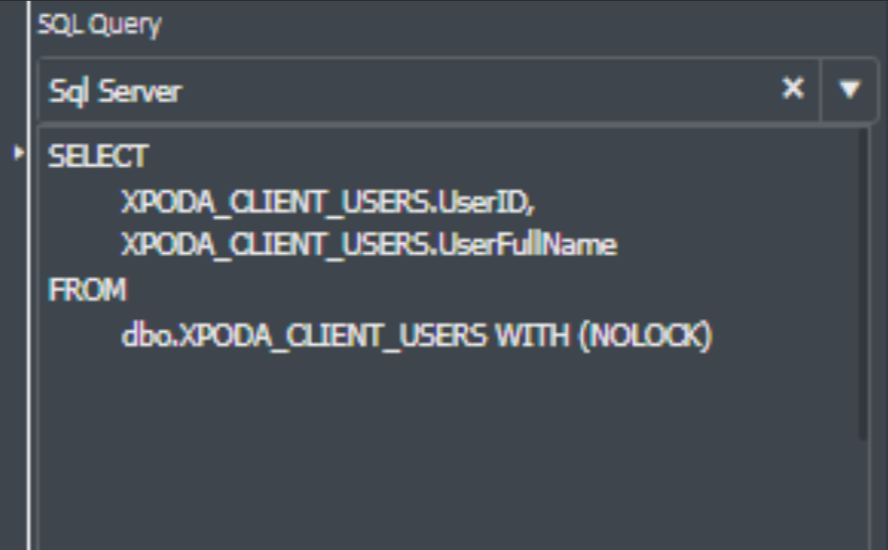The height and width of the screenshot is (550, 888).
Task: Click the UserID column name in query
Action: click(483, 202)
